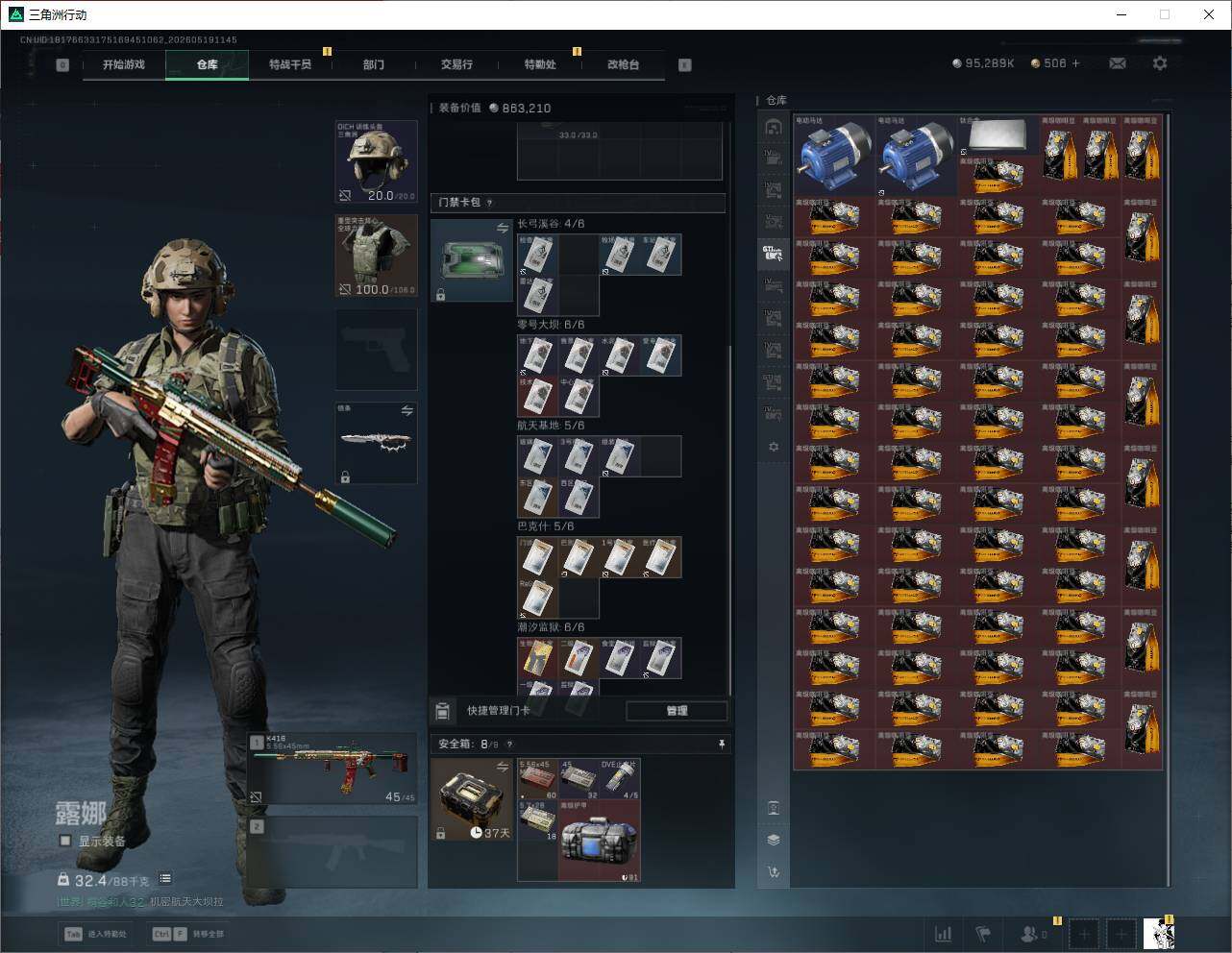Select the DICH training helmet slot
This screenshot has height=953, width=1232.
(376, 161)
